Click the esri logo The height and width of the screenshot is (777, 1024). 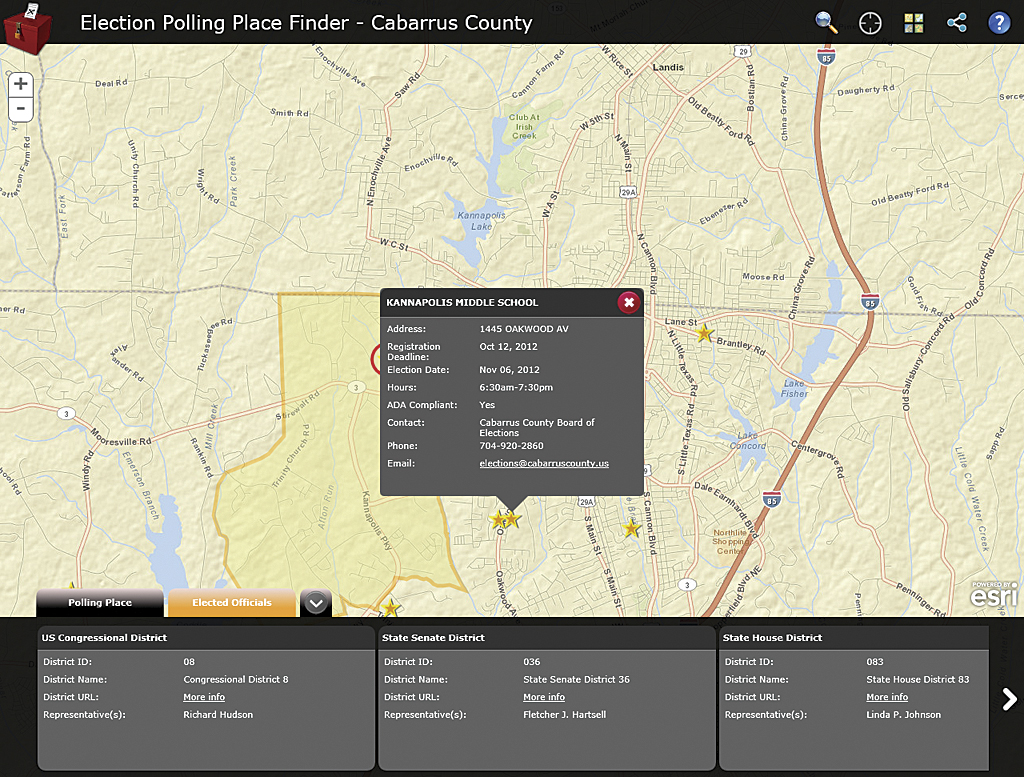tap(993, 595)
